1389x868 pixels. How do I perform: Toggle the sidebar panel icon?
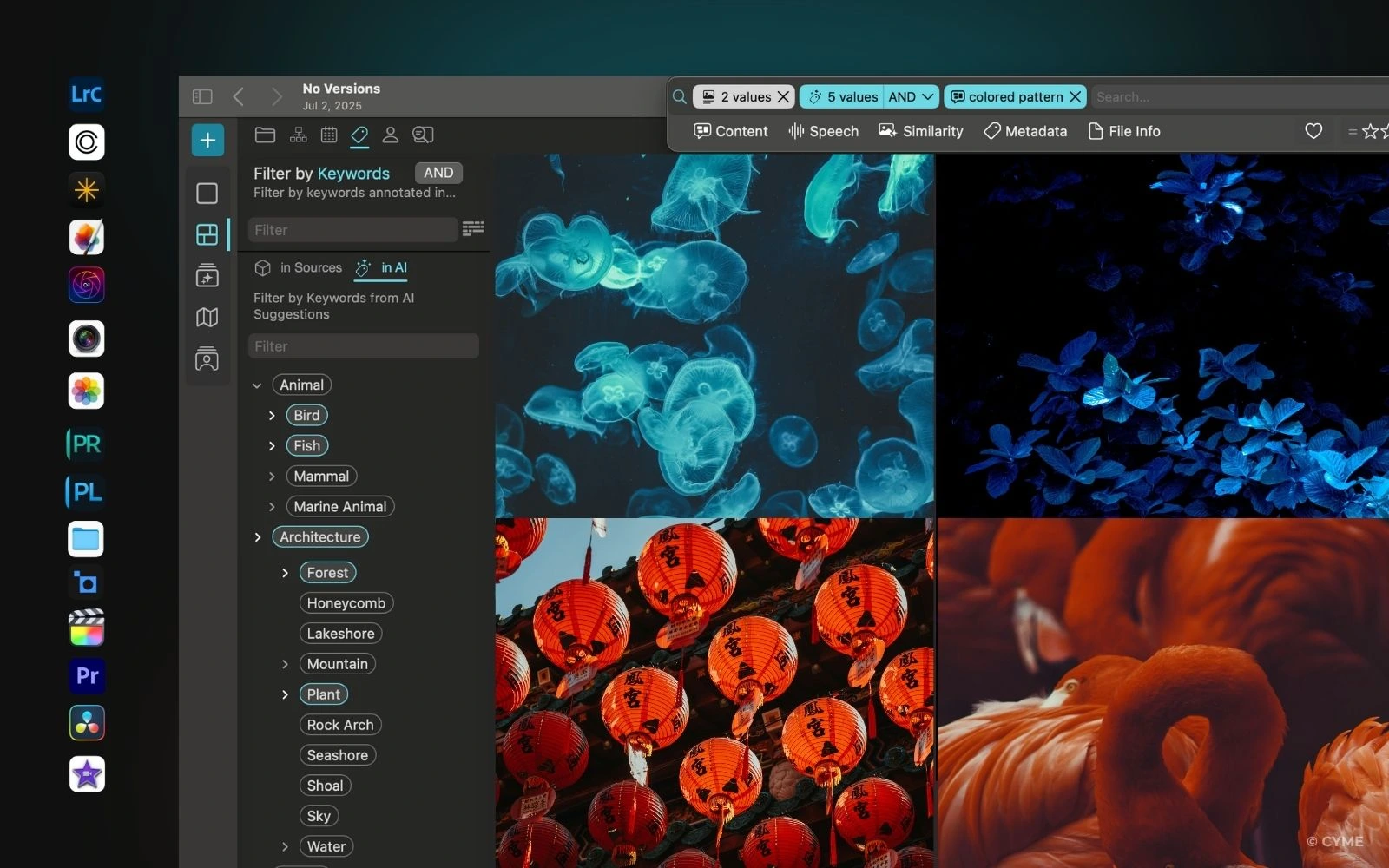(202, 96)
